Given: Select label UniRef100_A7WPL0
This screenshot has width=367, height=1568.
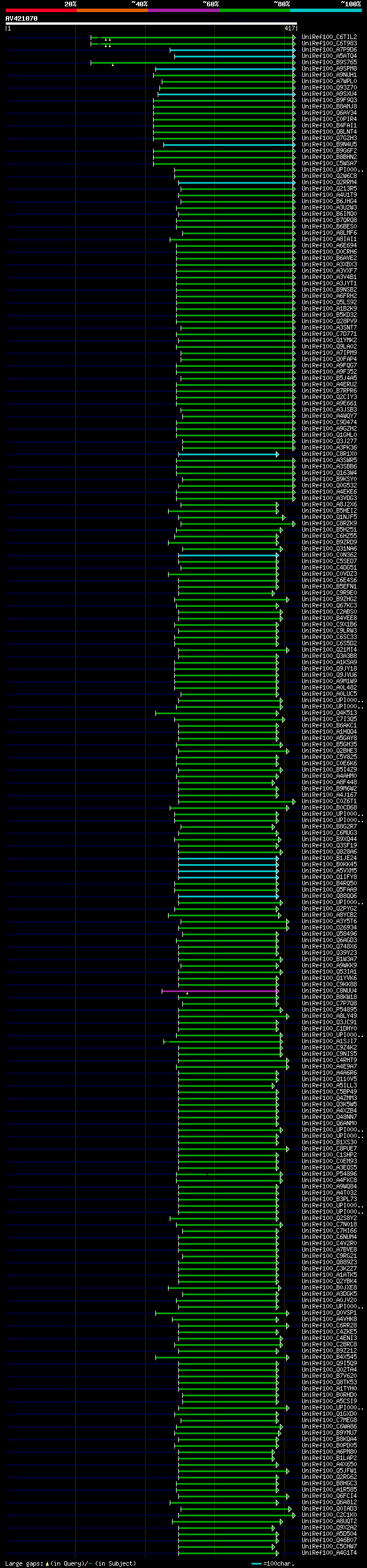Looking at the screenshot, I should [329, 82].
